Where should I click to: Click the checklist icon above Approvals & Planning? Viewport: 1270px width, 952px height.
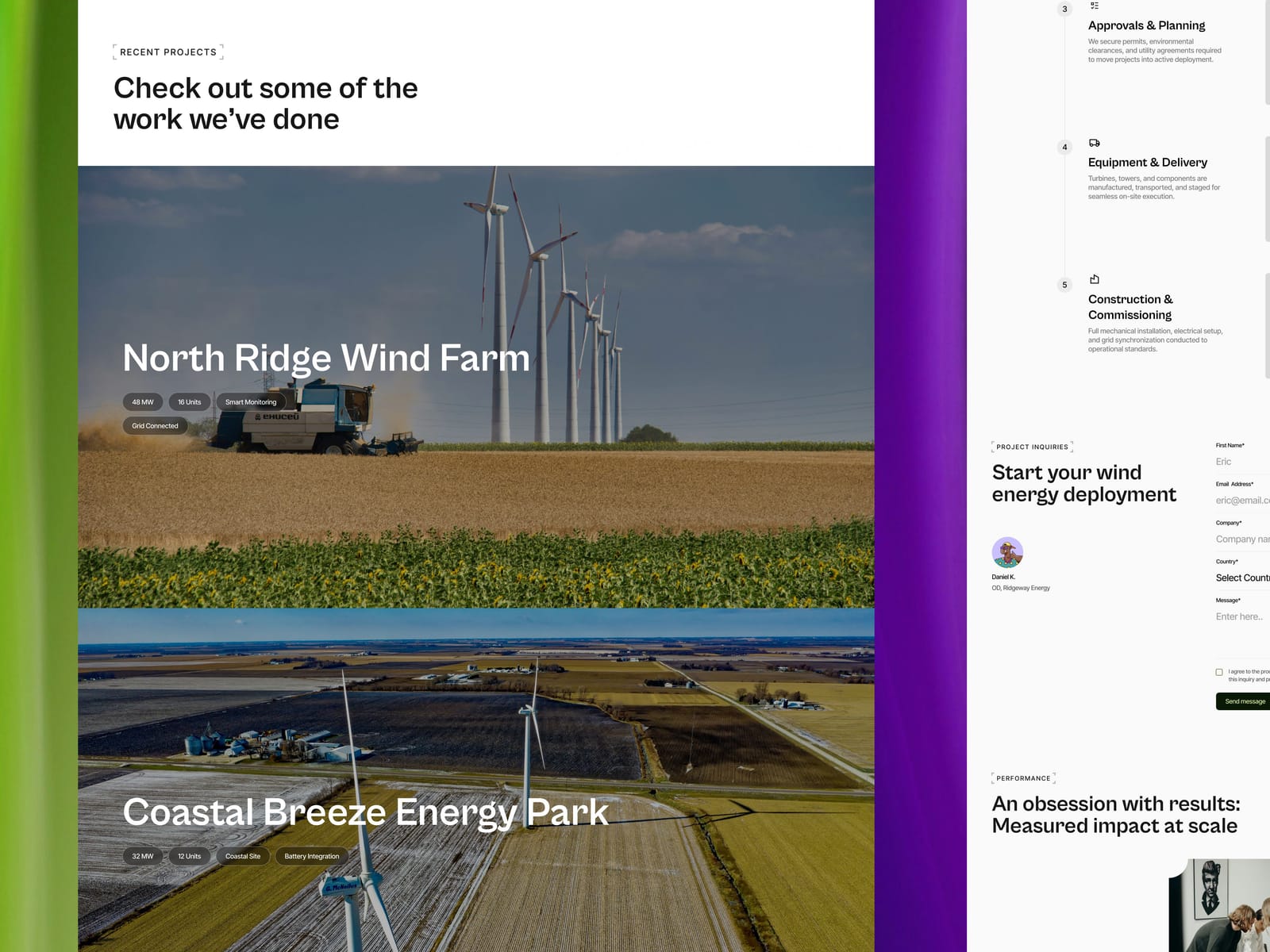[x=1094, y=6]
